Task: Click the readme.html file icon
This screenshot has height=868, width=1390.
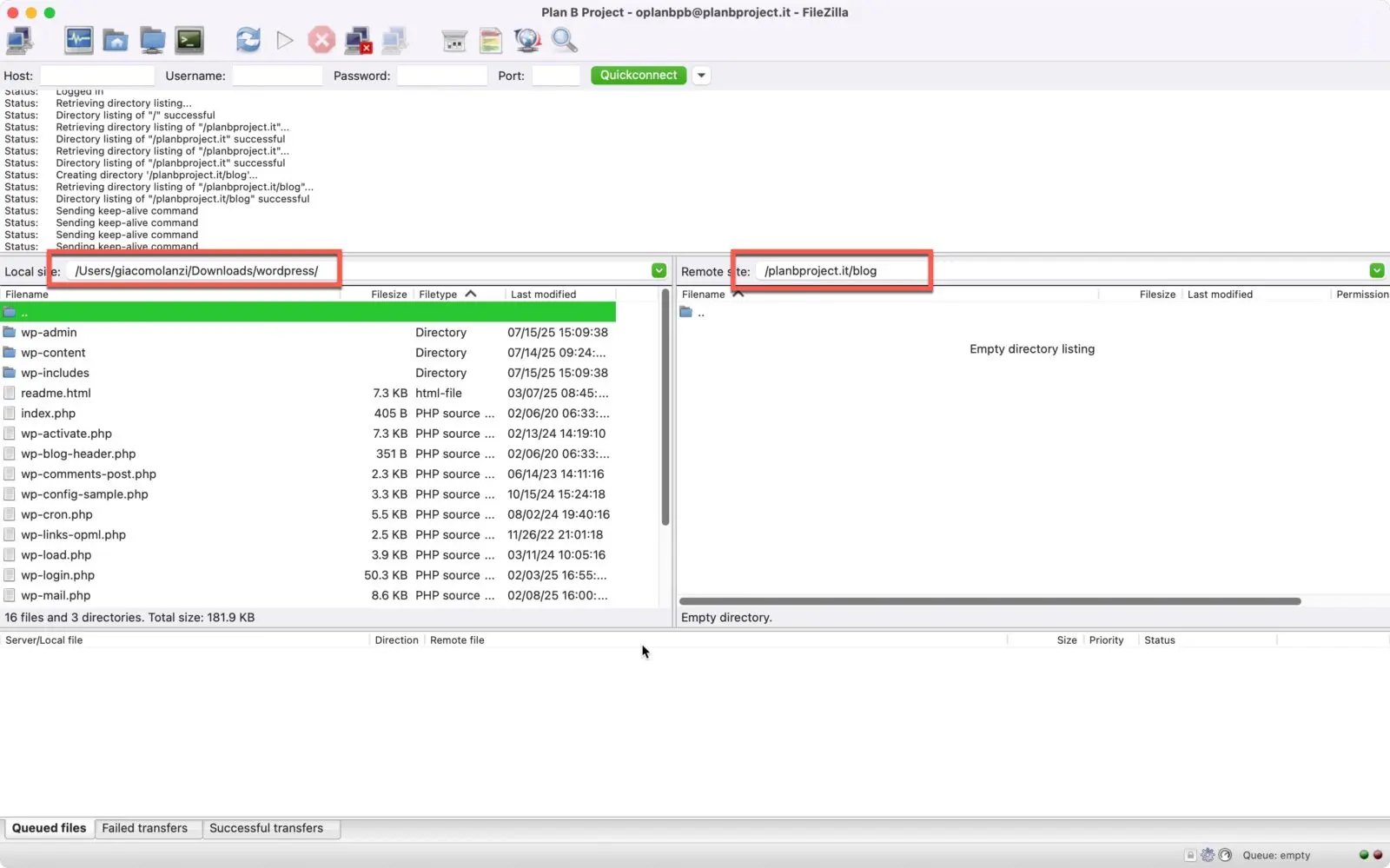Action: click(x=10, y=393)
